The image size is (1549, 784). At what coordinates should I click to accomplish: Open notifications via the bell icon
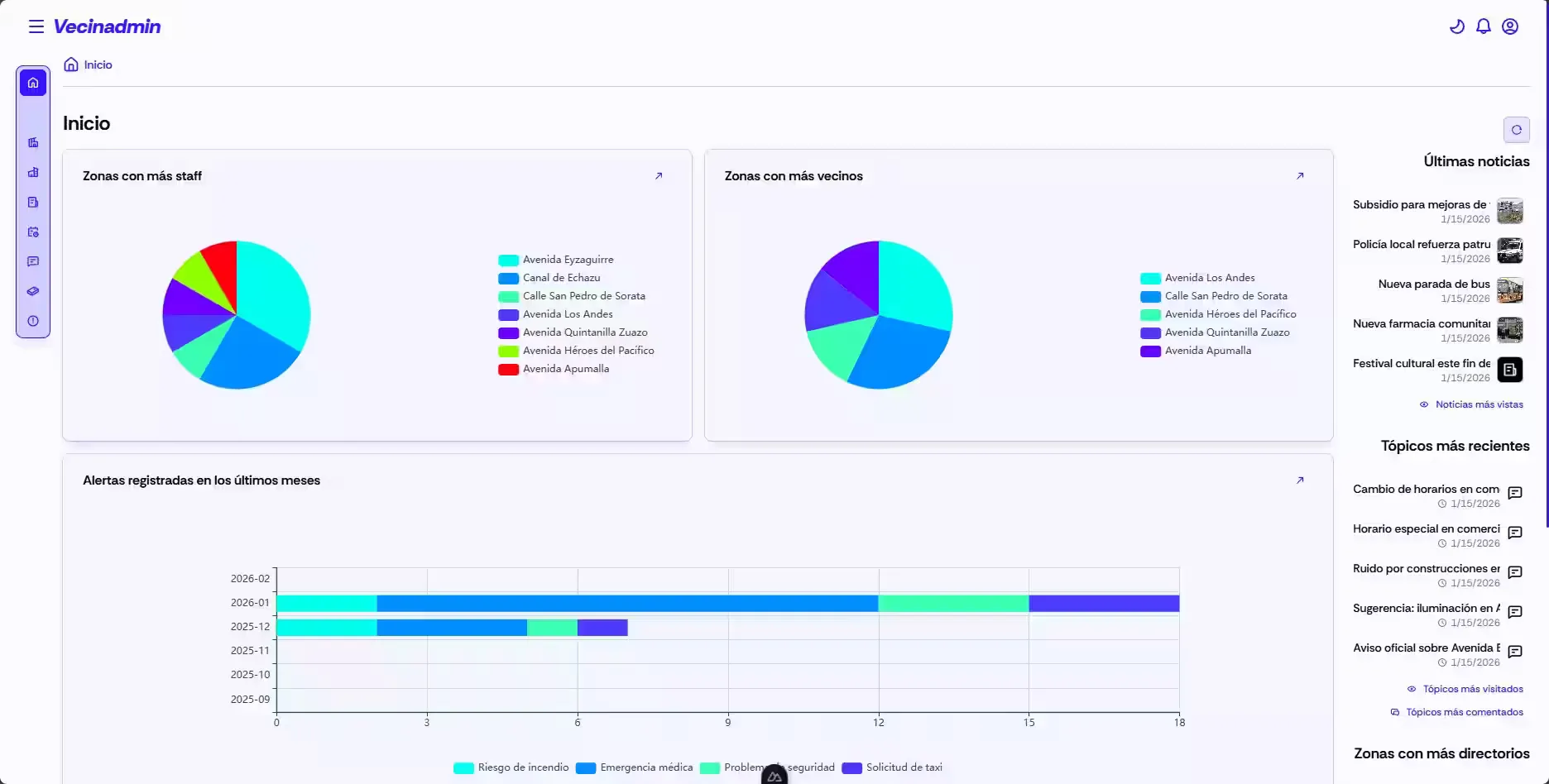click(1483, 26)
